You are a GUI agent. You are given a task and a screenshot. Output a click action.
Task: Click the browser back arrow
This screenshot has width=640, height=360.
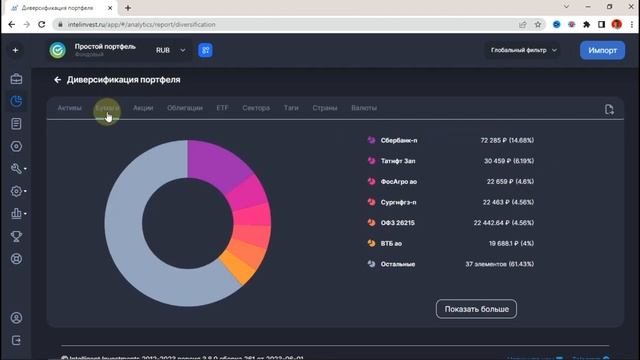tap(11, 24)
